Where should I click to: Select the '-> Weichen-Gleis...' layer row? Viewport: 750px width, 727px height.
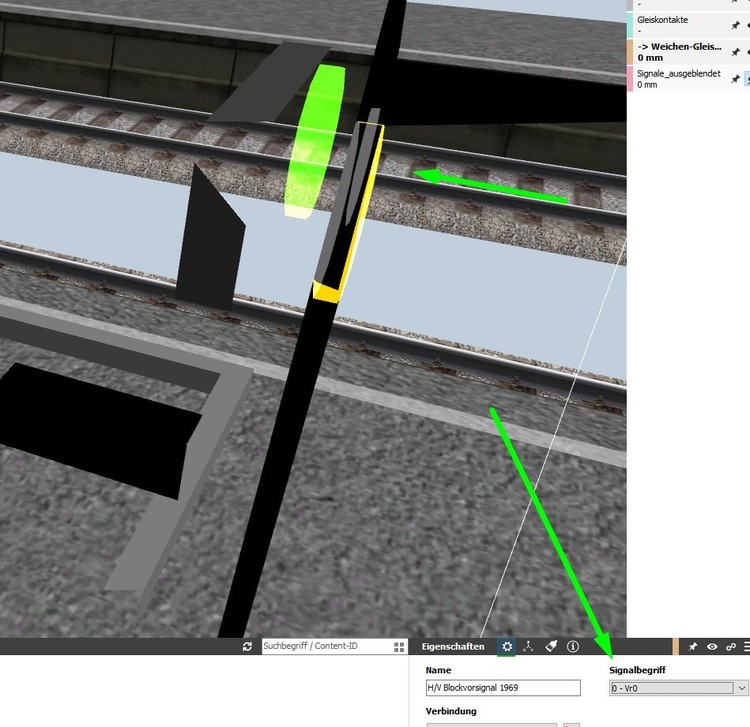[x=688, y=52]
